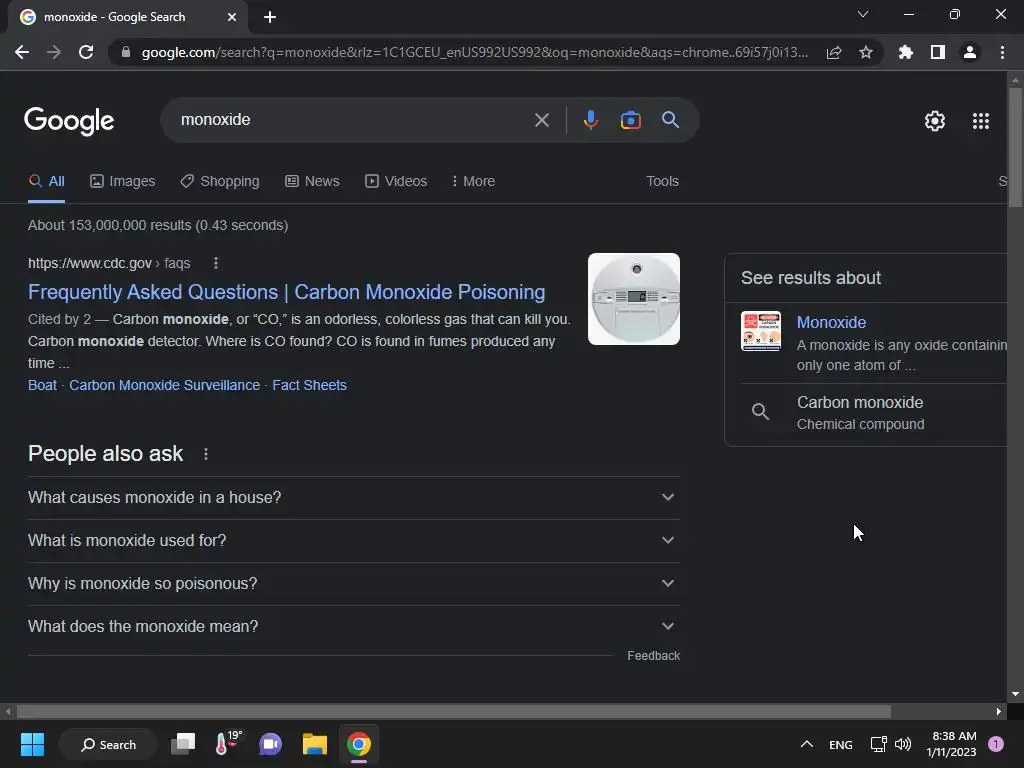Click the ENG language indicator

[x=840, y=745]
